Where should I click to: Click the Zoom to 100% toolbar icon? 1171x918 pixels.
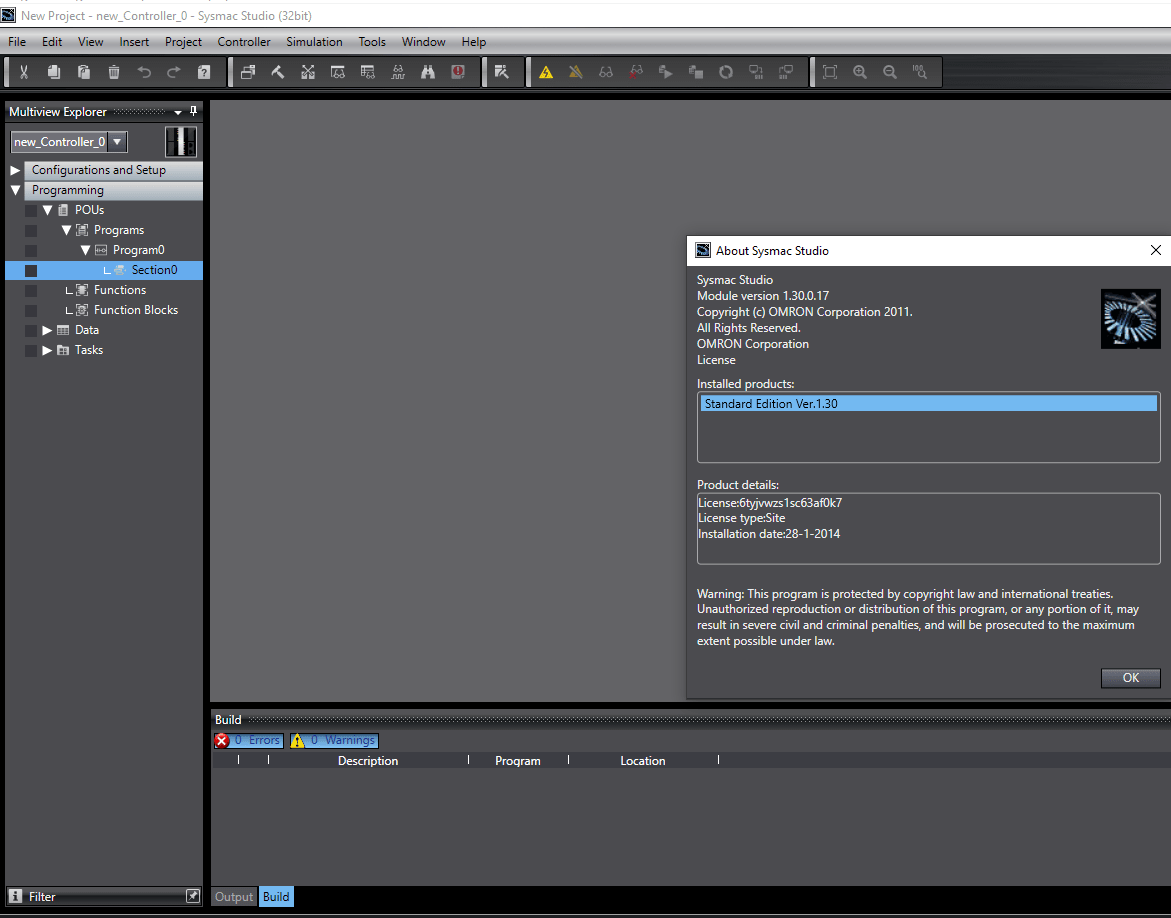(x=919, y=71)
